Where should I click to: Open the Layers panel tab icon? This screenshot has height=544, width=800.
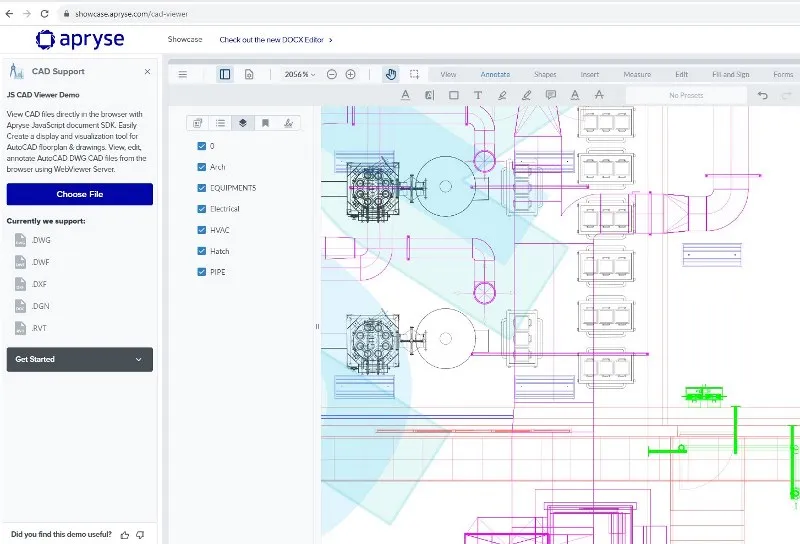tap(242, 123)
